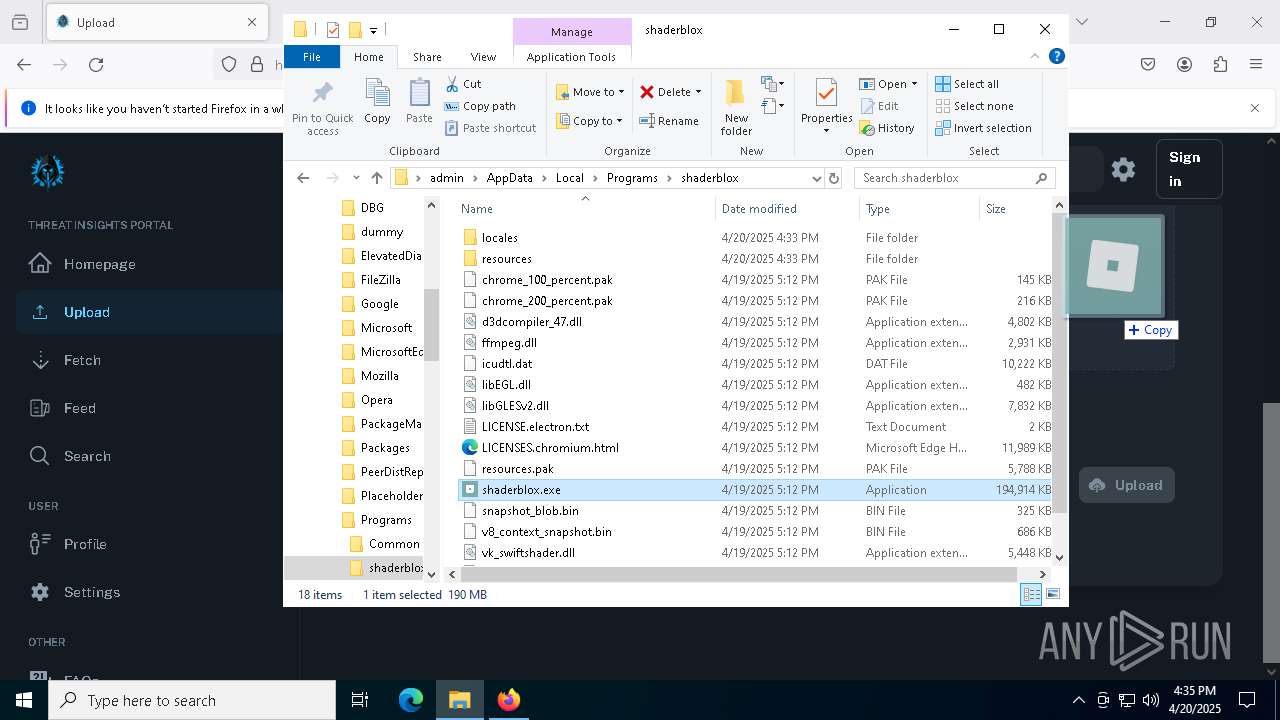This screenshot has width=1280, height=720.
Task: Switch to the View ribbon tab
Action: coord(483,57)
